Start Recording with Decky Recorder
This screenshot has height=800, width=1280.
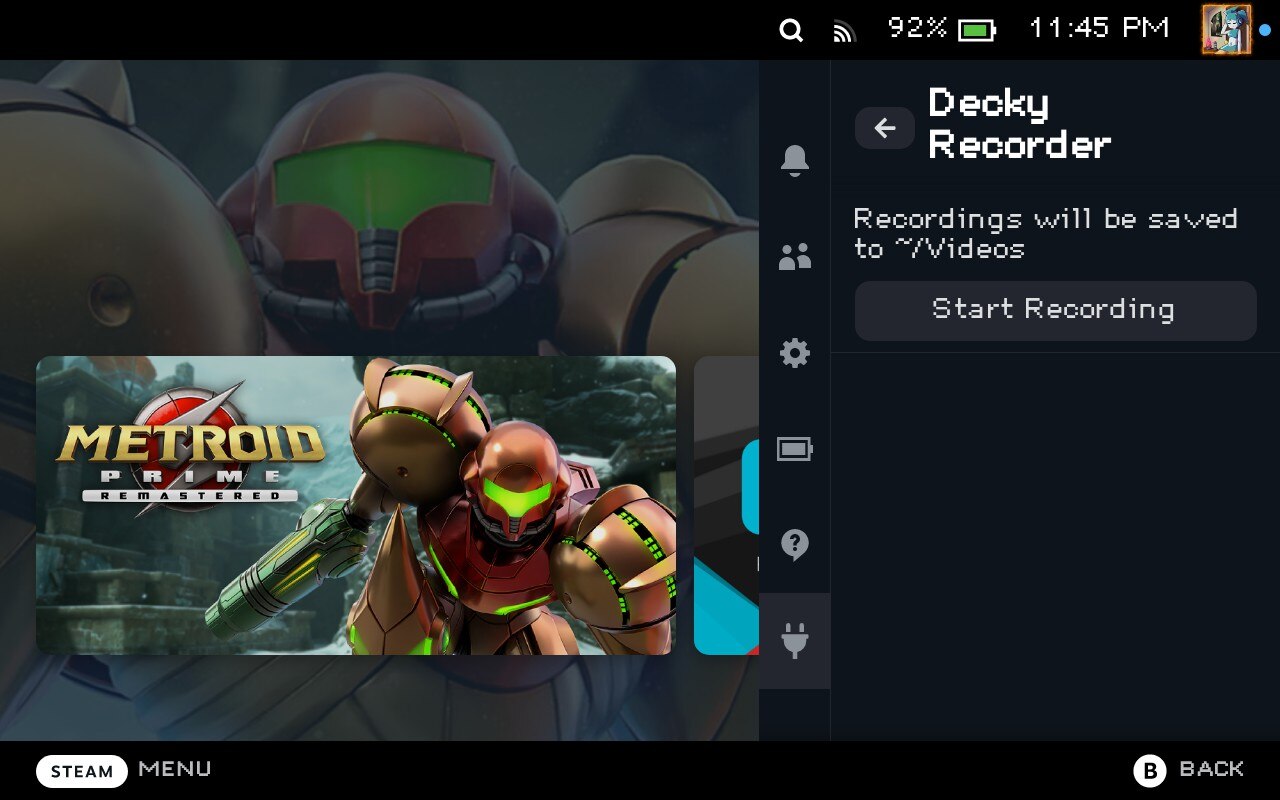tap(1055, 310)
